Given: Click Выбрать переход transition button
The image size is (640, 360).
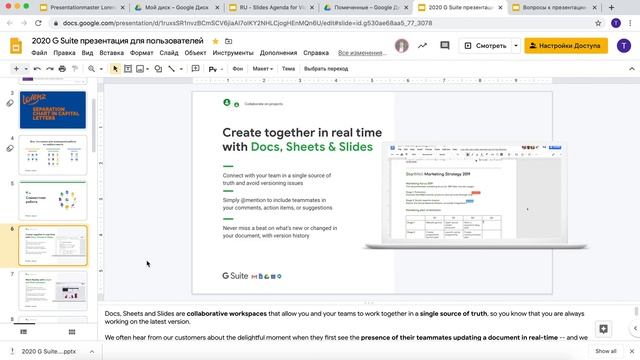Looking at the screenshot, I should click(326, 69).
